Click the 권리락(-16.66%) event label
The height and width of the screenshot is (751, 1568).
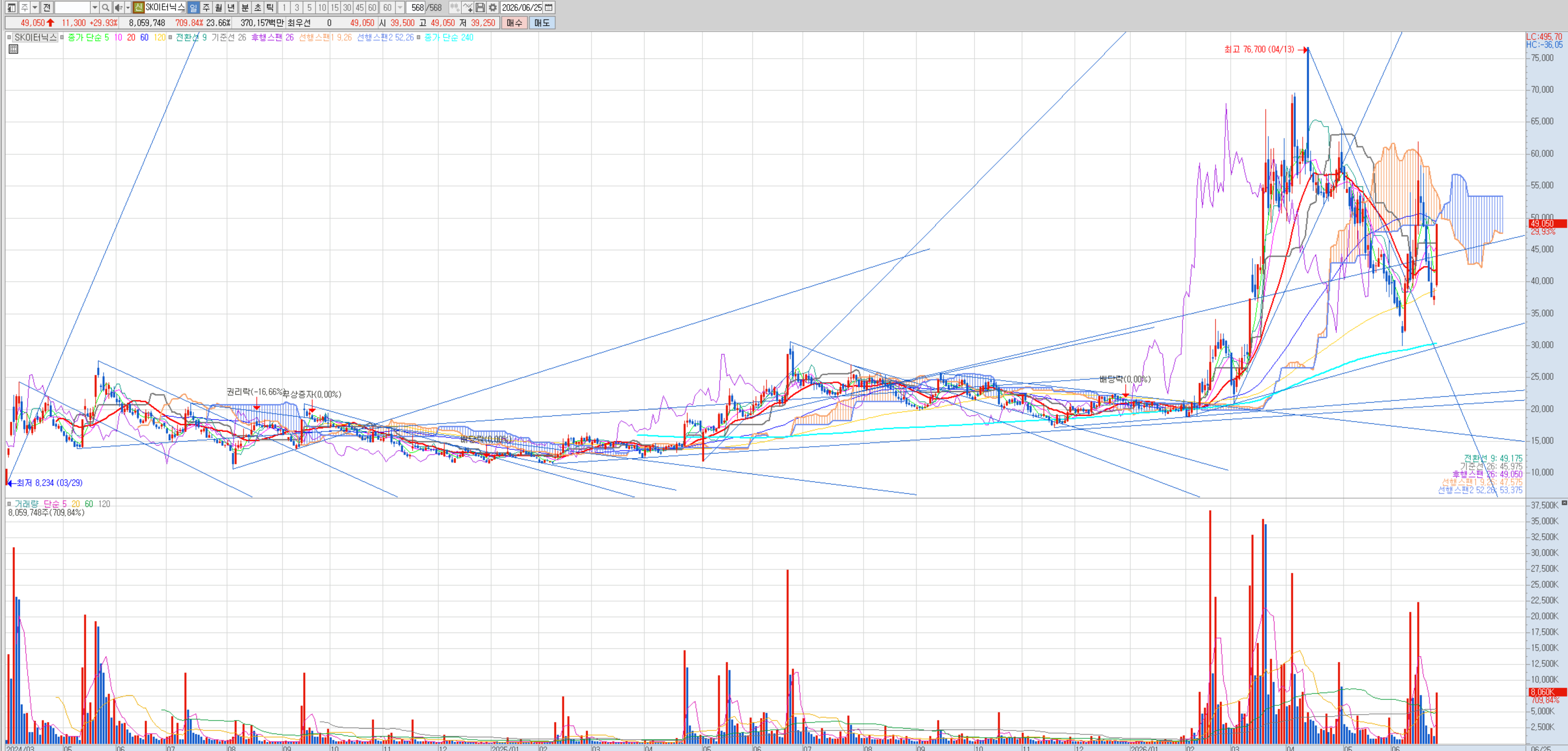[x=255, y=391]
